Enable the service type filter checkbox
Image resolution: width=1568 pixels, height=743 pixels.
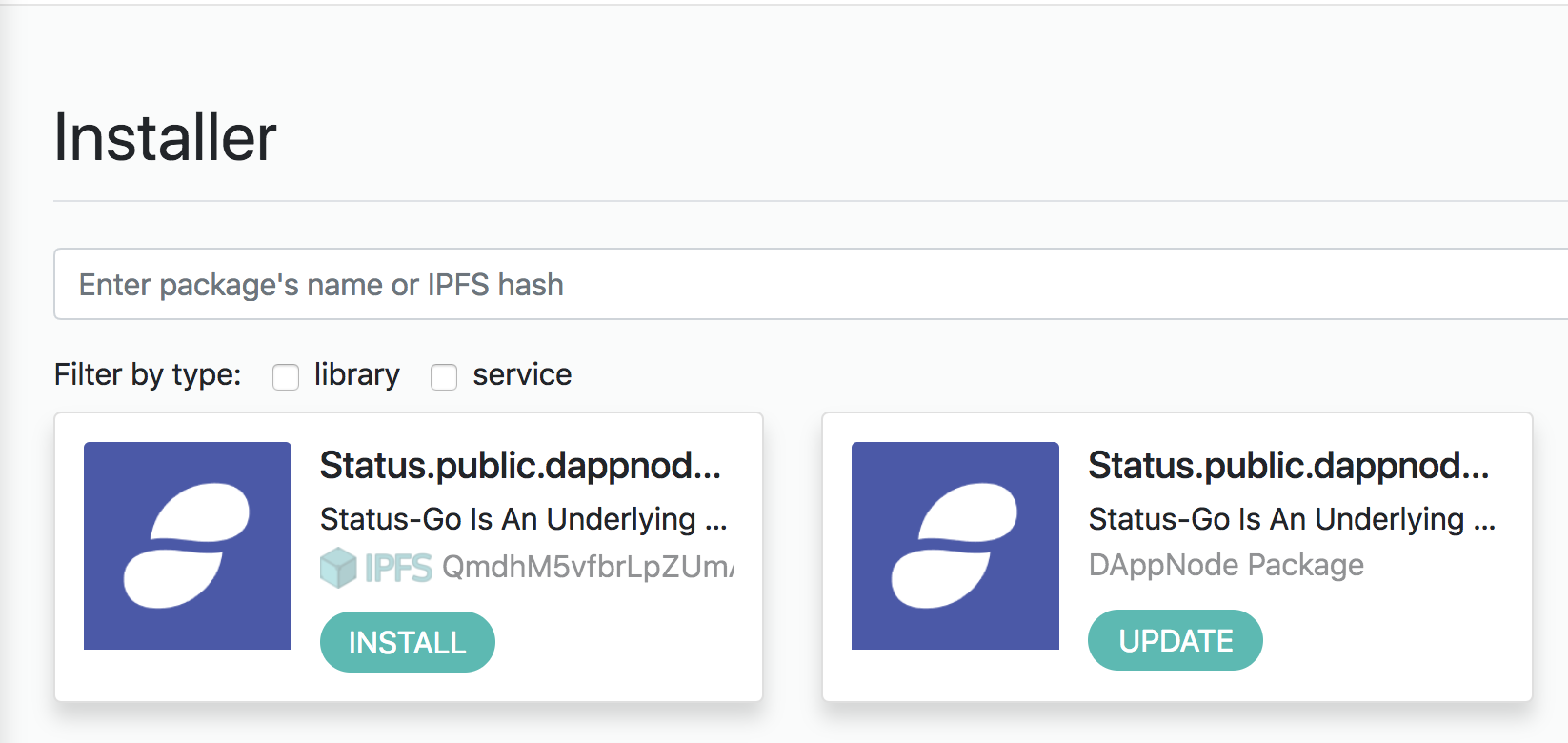(444, 377)
